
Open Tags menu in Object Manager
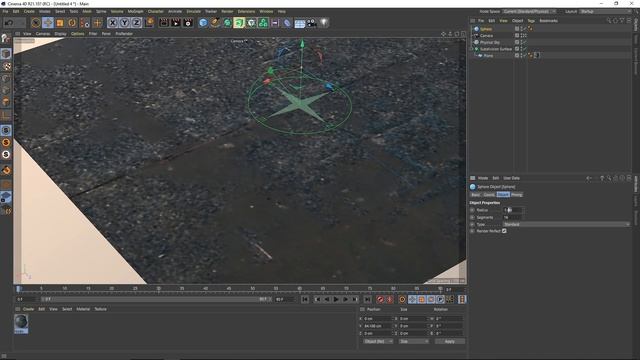point(531,21)
